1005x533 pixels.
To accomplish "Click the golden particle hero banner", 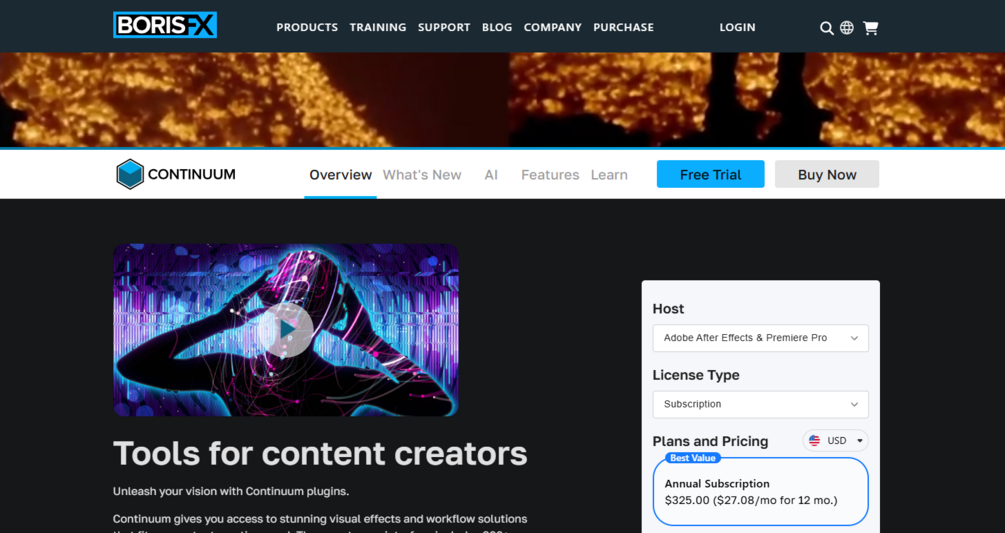I will click(502, 100).
